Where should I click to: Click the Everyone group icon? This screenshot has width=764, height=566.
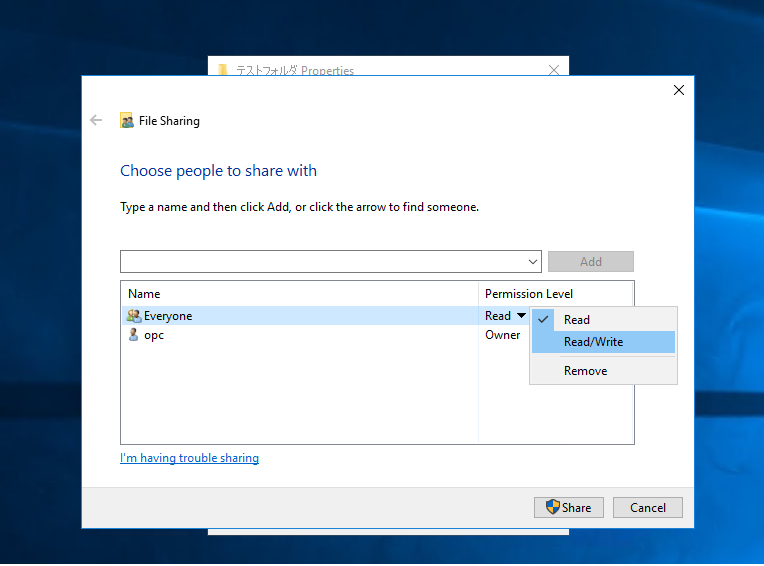tap(134, 316)
